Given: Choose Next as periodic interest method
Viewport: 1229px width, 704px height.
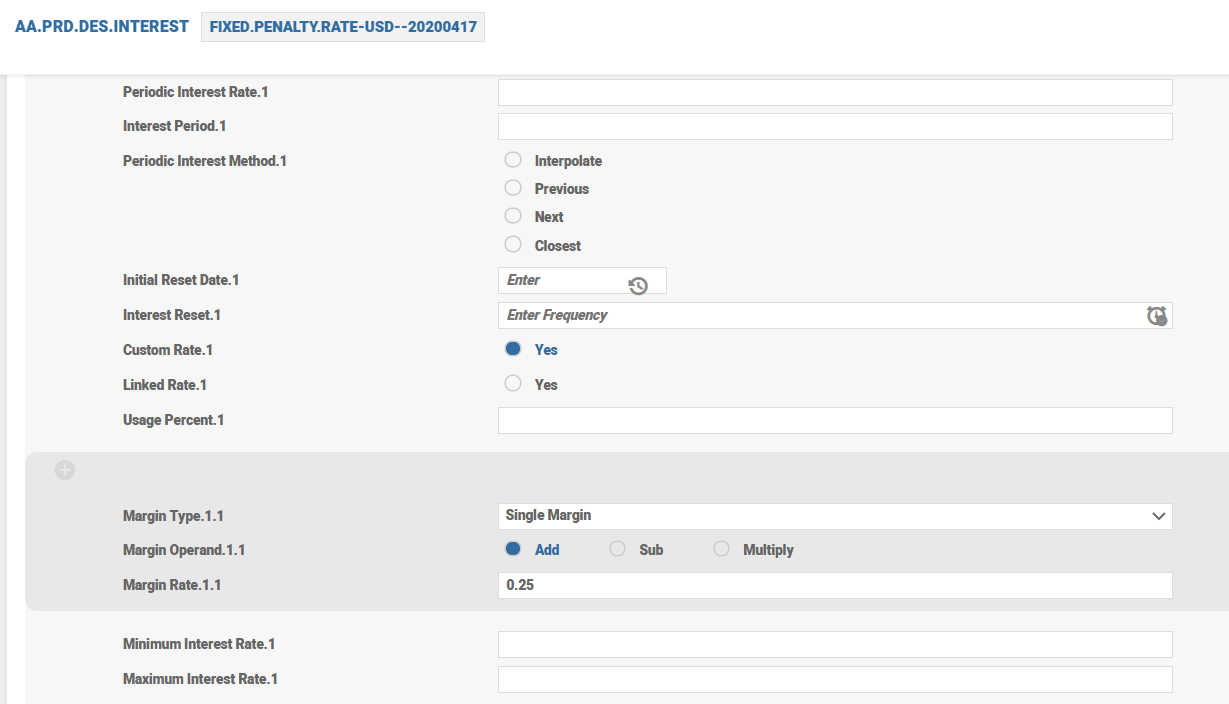Looking at the screenshot, I should [513, 216].
